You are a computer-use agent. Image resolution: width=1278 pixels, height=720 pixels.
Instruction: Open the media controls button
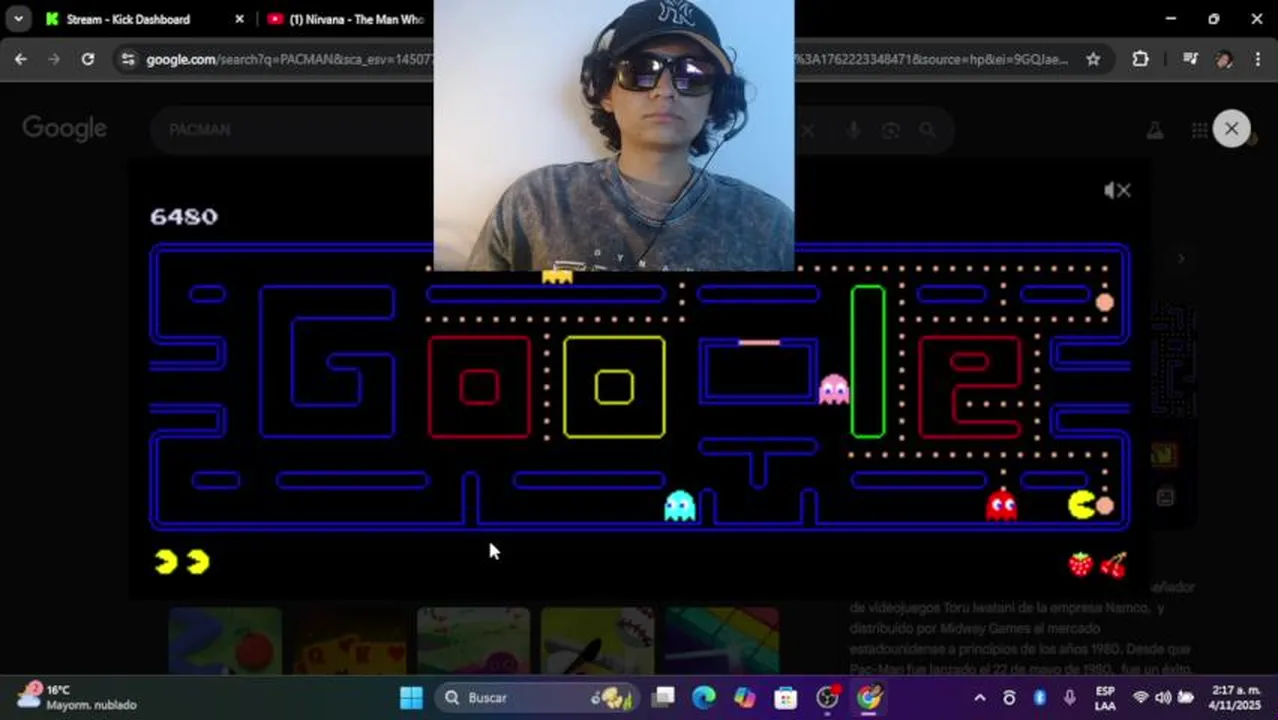pos(1190,59)
